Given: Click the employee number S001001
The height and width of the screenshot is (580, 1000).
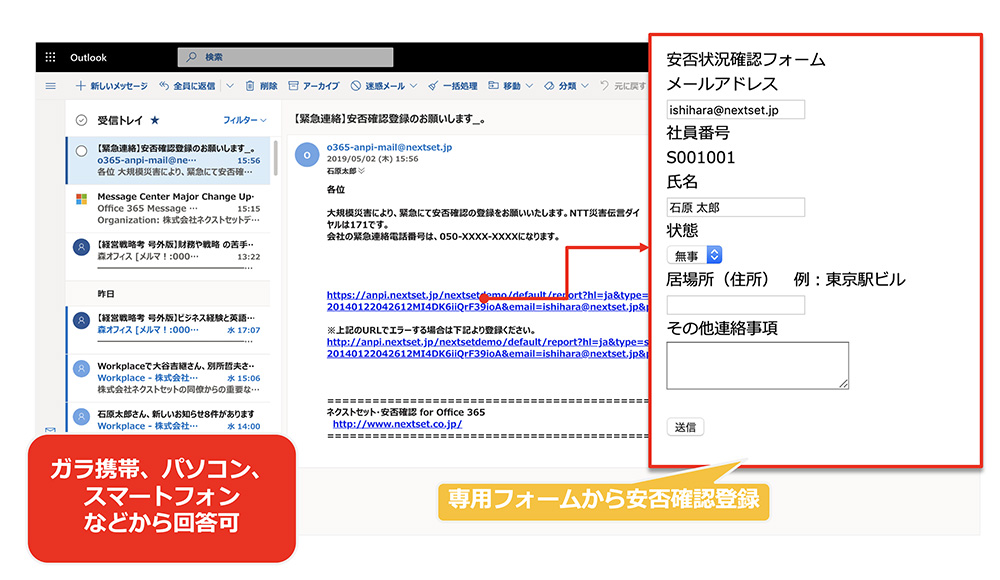Looking at the screenshot, I should [x=700, y=158].
